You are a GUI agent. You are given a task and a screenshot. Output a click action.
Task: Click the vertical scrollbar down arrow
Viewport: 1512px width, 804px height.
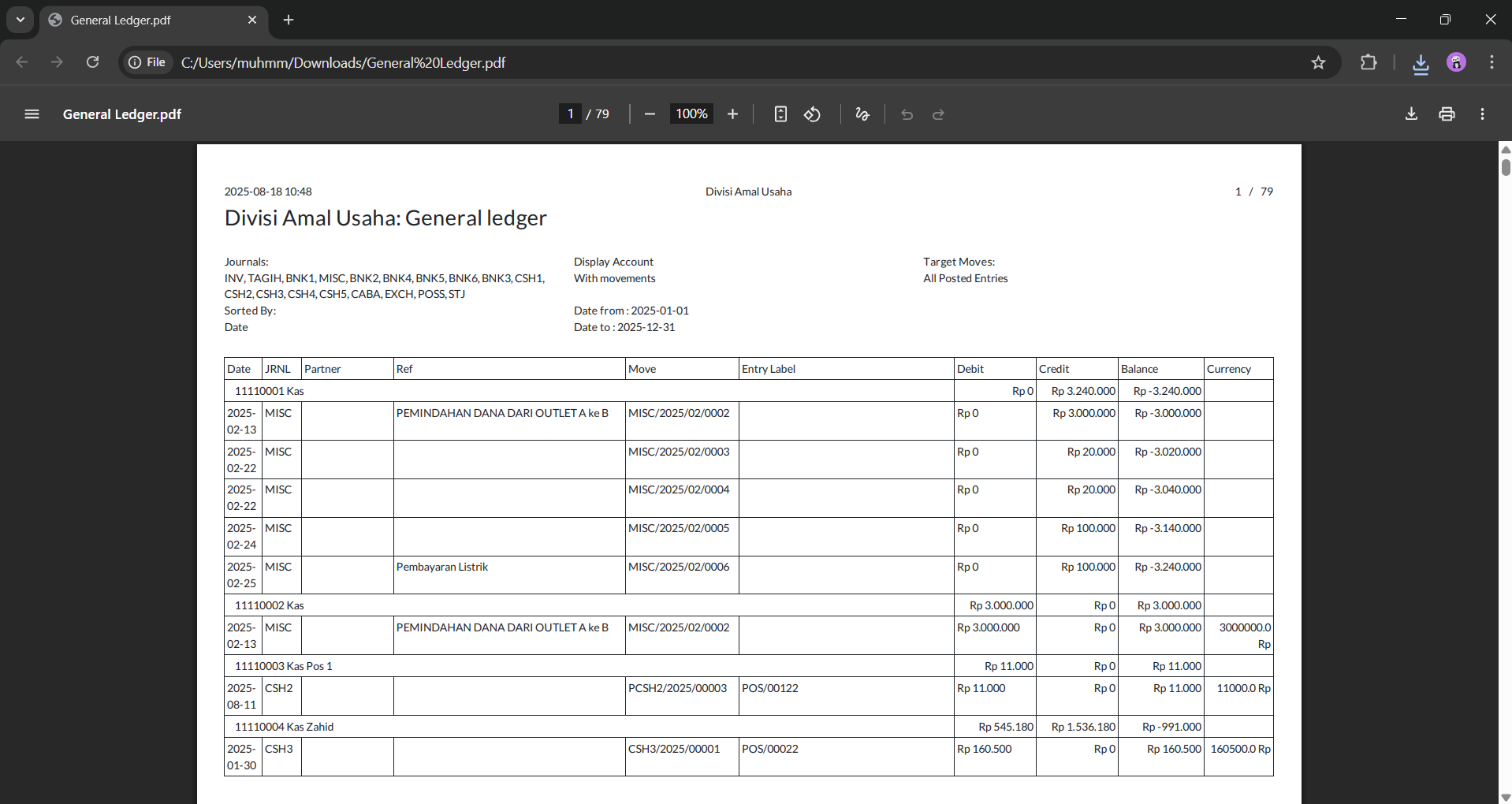click(1505, 797)
